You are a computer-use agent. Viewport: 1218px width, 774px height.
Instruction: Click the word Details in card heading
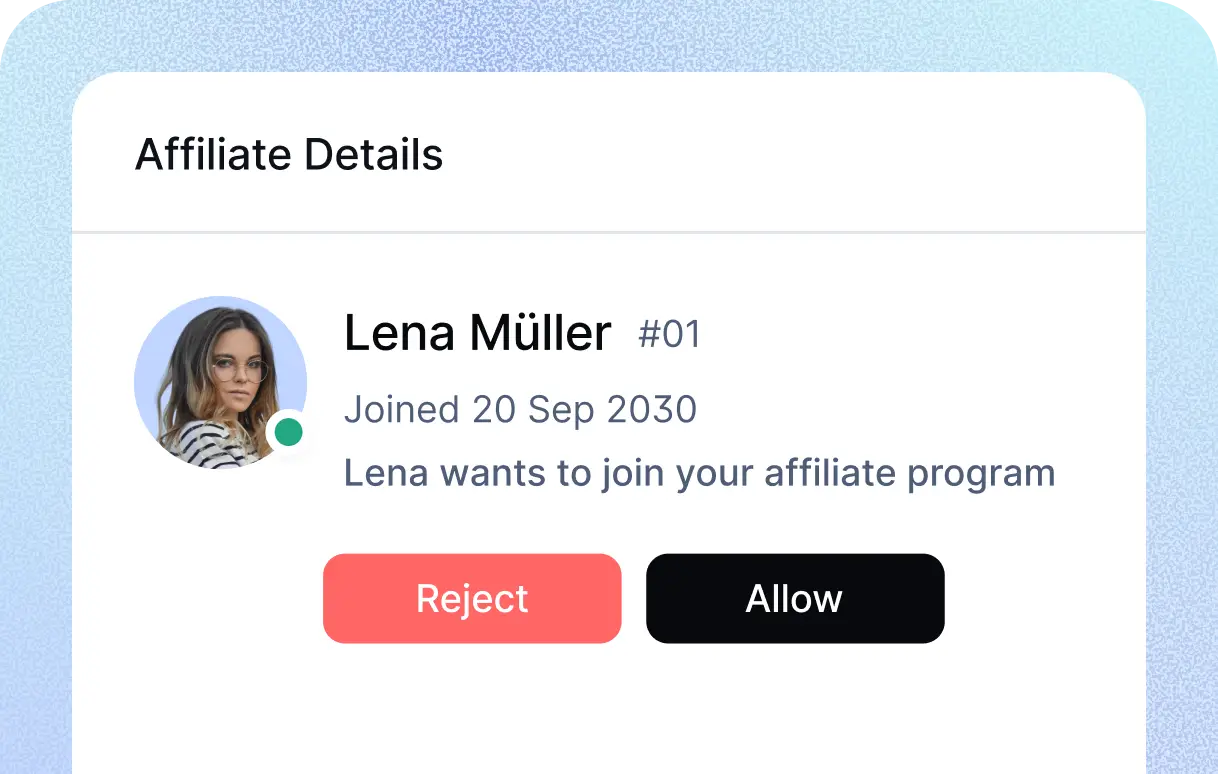coord(373,155)
